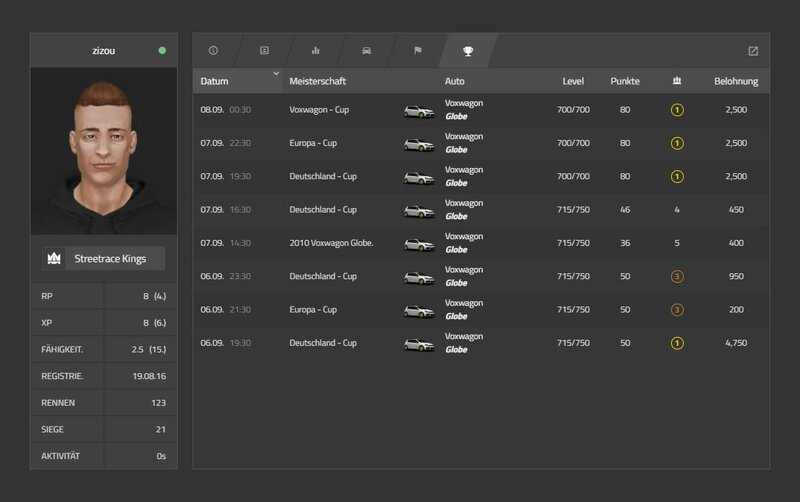The height and width of the screenshot is (502, 800).
Task: Select the trophy championships tab
Action: coord(468,50)
